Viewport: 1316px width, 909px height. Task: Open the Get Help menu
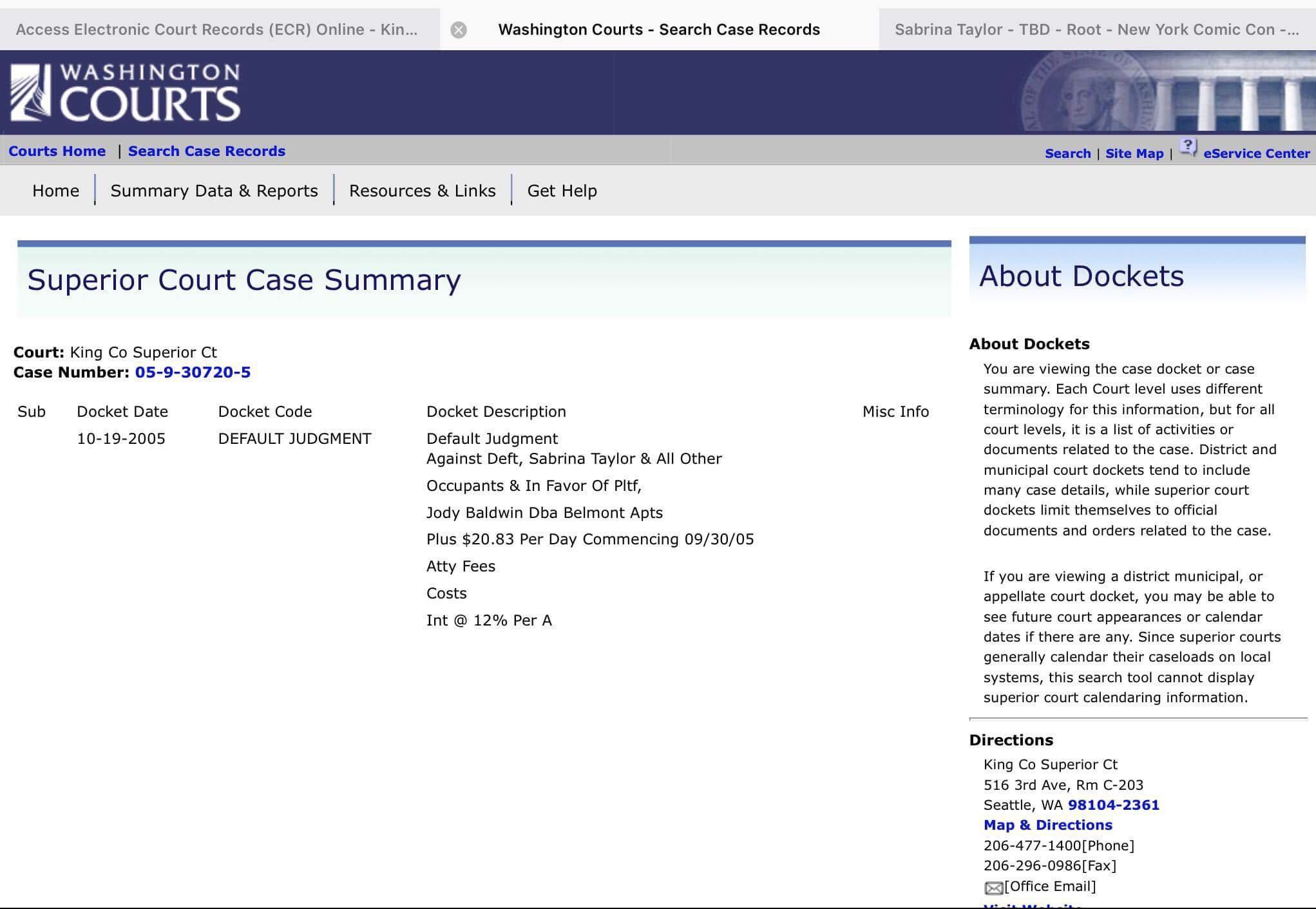[562, 191]
